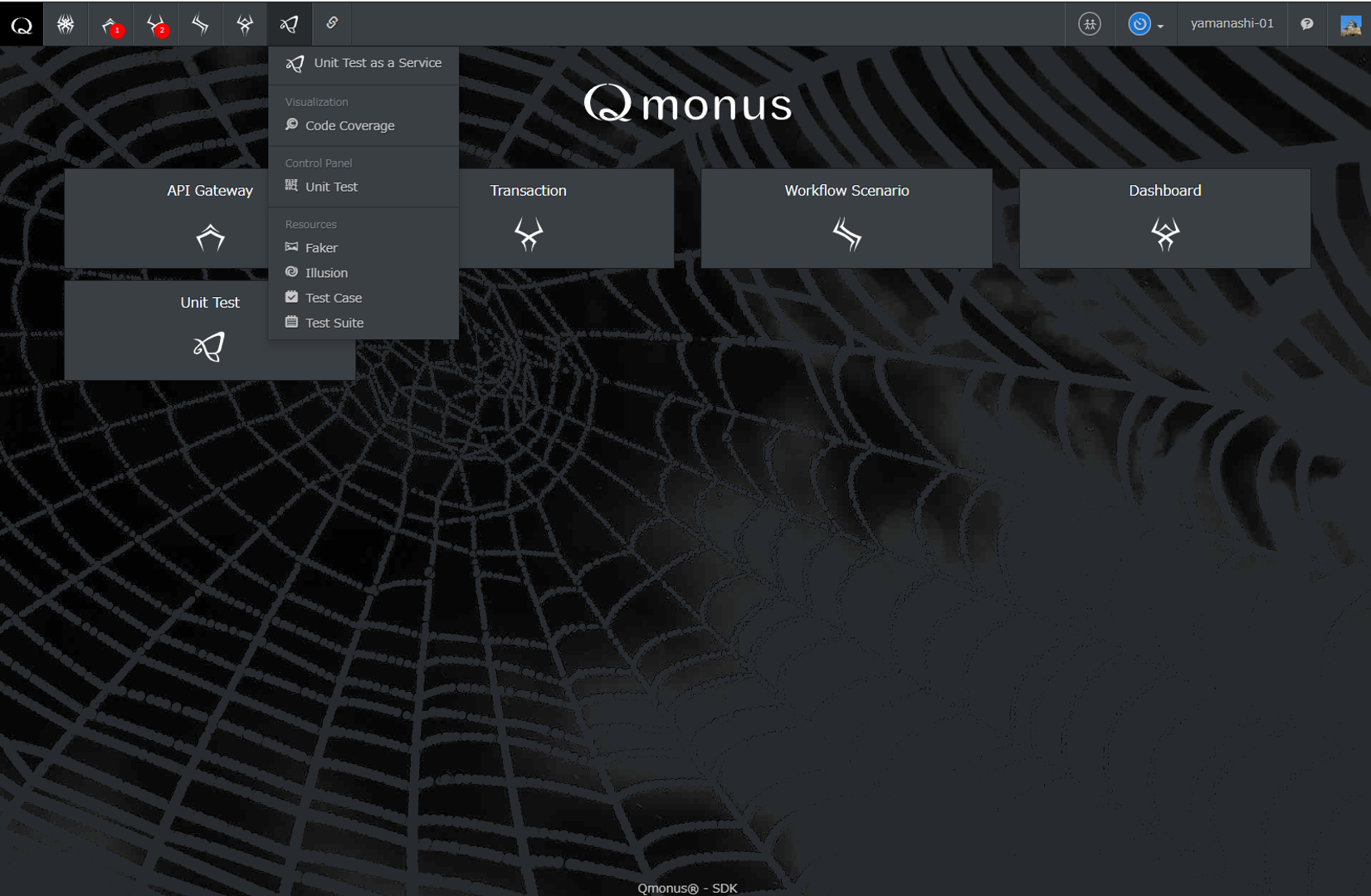This screenshot has height=896, width=1371.
Task: Click the chain link icon in toolbar
Action: pos(332,23)
